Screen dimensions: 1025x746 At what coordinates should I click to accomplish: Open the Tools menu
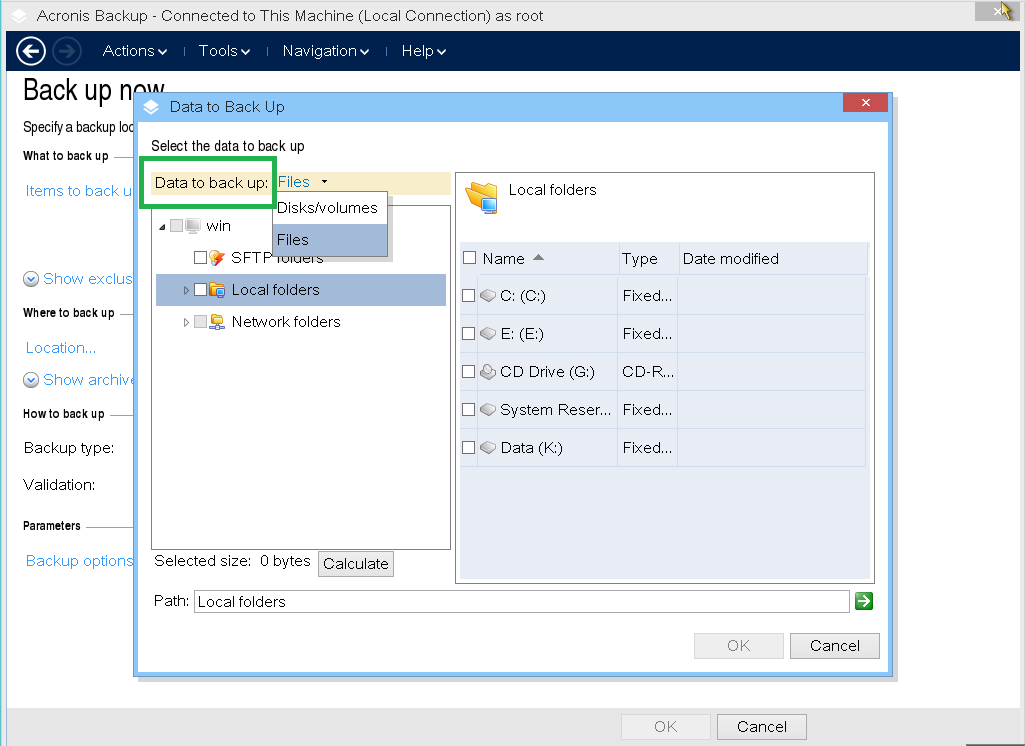click(224, 51)
